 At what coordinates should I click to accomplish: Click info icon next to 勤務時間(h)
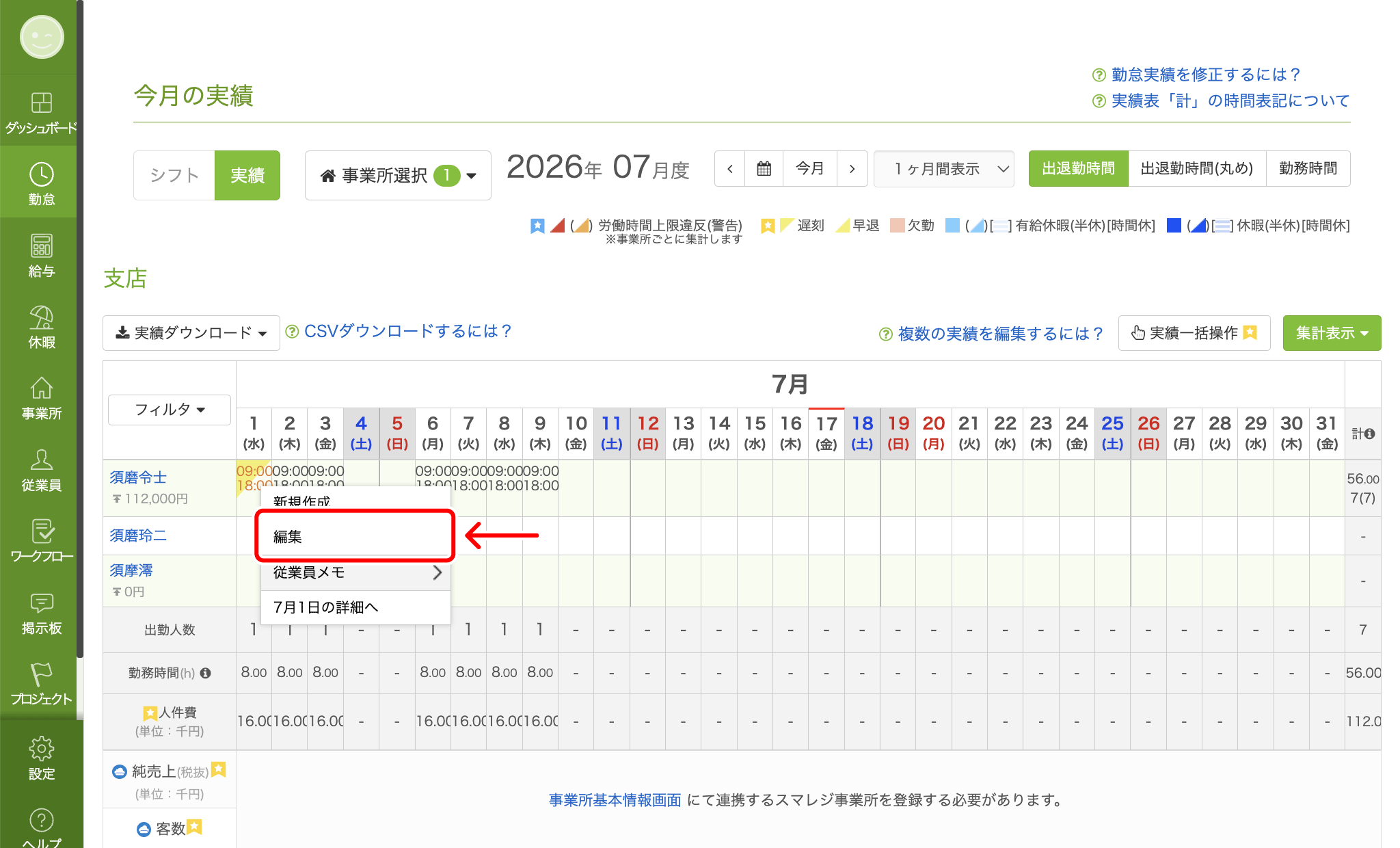pyautogui.click(x=205, y=673)
